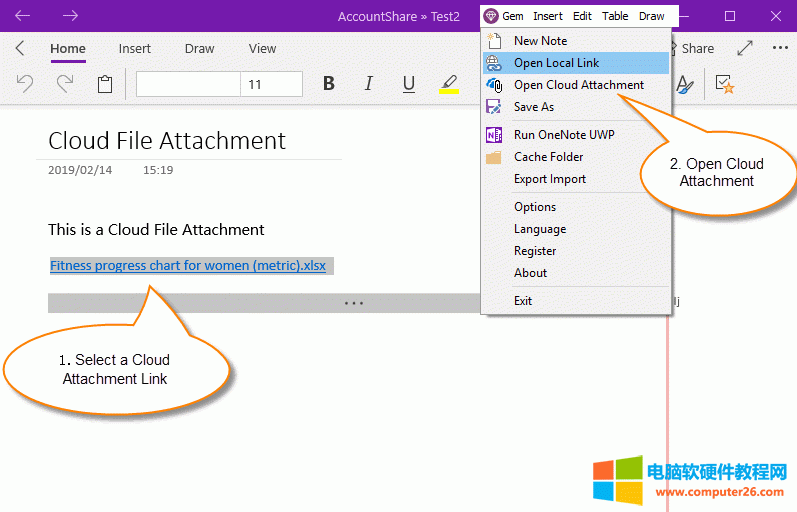Enter full screen with the expand arrows icon
This screenshot has width=797, height=512.
(745, 48)
